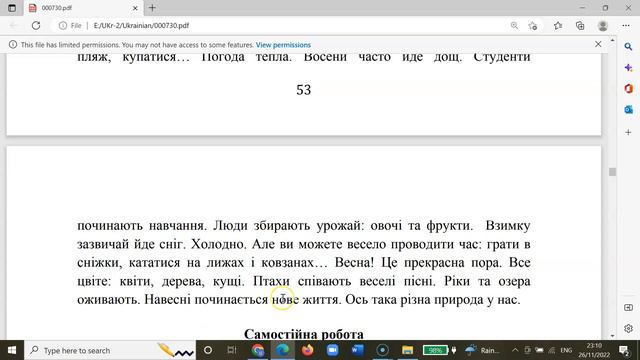Viewport: 640px width, 360px height.
Task: Click the word "життя." in the last line
Action: (x=321, y=300)
